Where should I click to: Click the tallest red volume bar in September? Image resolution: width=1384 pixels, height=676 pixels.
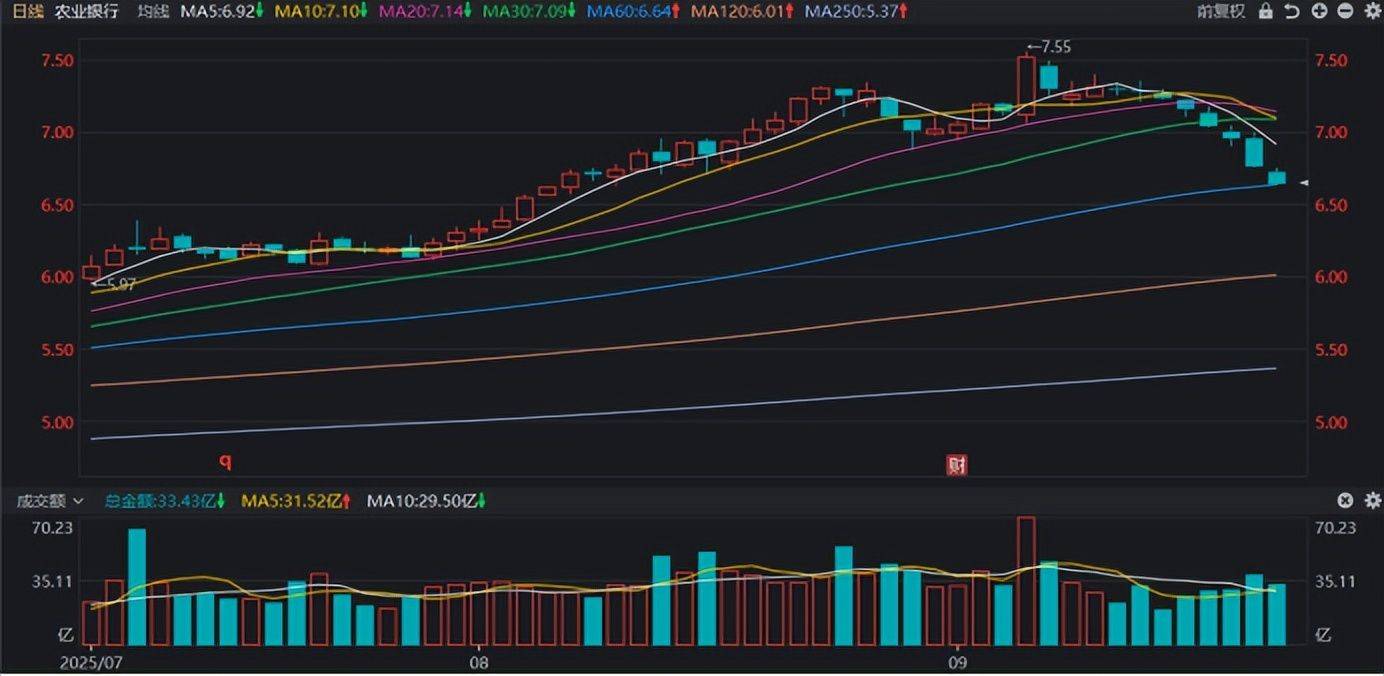tap(1026, 581)
